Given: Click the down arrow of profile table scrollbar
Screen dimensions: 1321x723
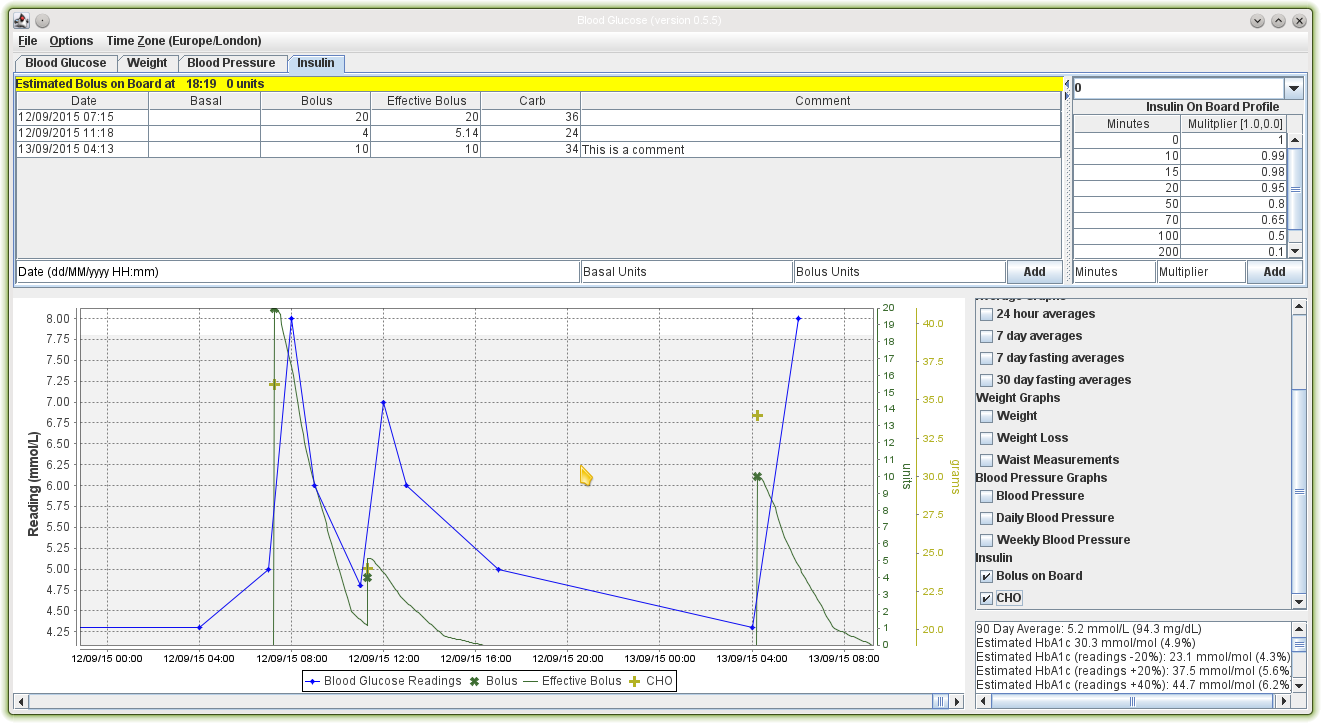Looking at the screenshot, I should click(x=1295, y=251).
